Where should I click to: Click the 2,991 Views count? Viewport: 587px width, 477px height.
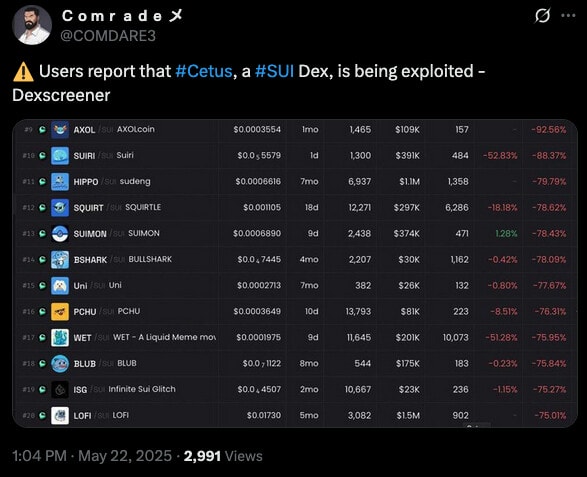(x=223, y=456)
